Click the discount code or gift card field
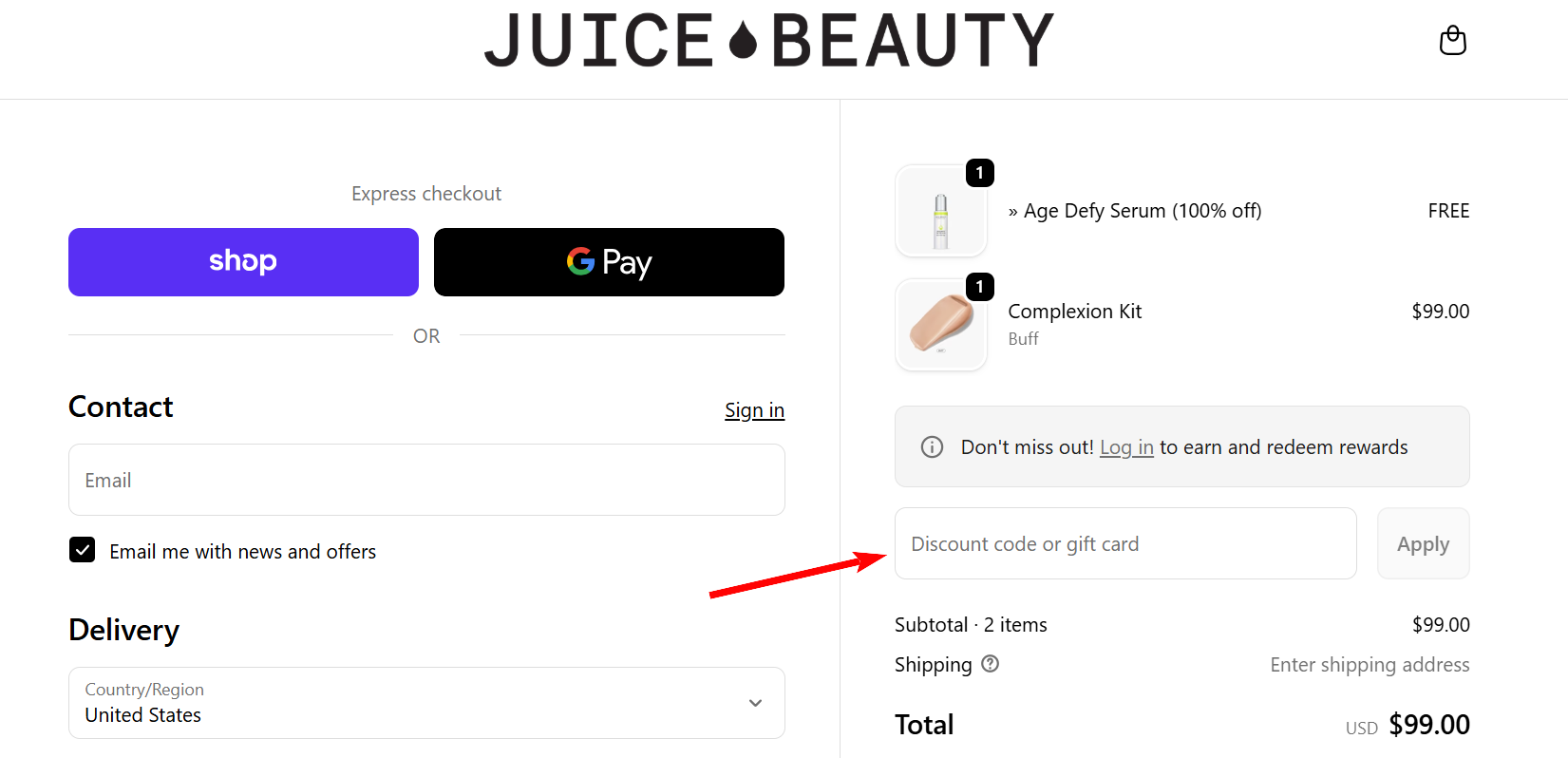The image size is (1568, 758). point(1124,543)
